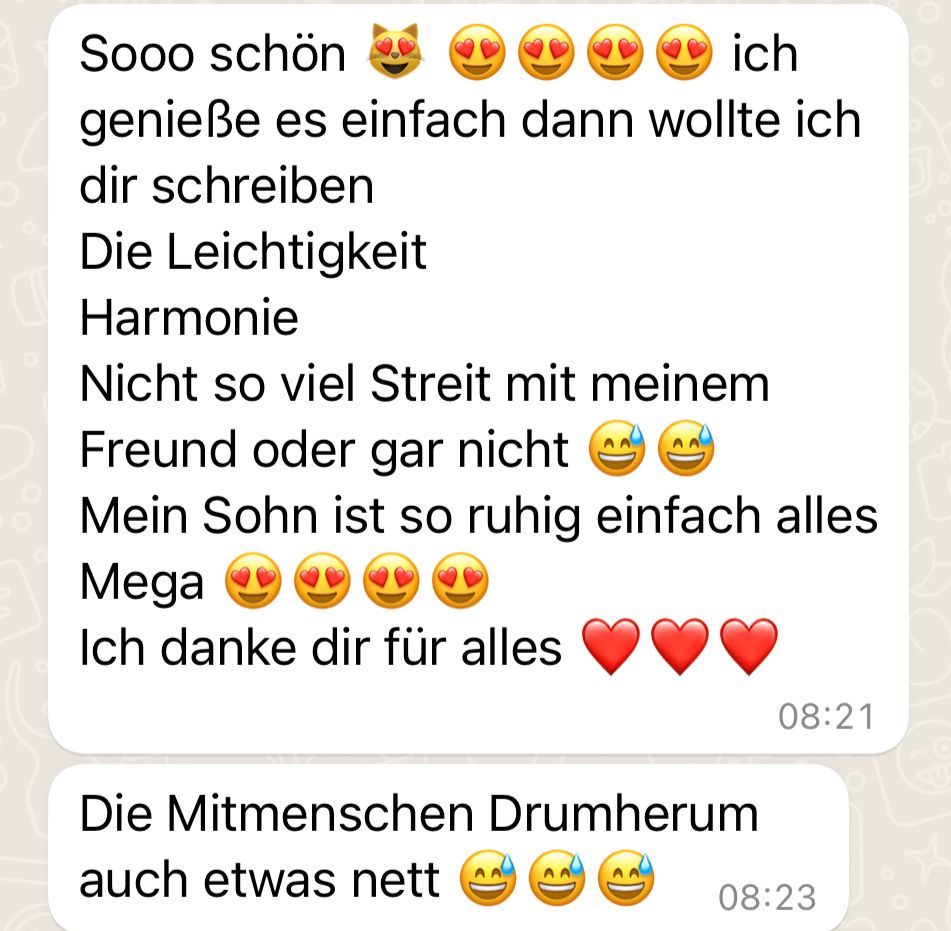Click the last heart-eyes emoji before 'ich'
This screenshot has height=931, width=951.
click(x=685, y=52)
